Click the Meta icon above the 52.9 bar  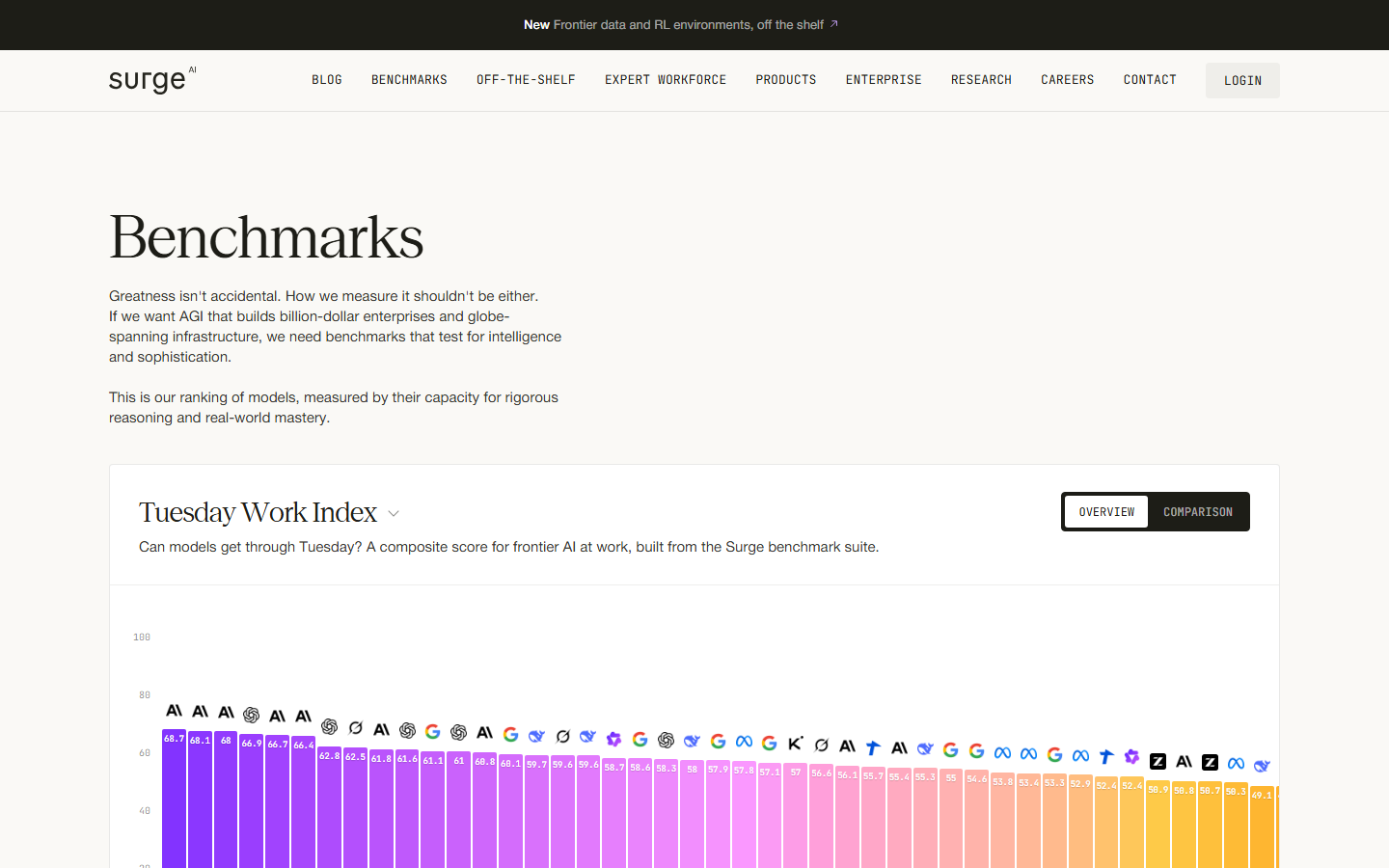coord(1081,755)
